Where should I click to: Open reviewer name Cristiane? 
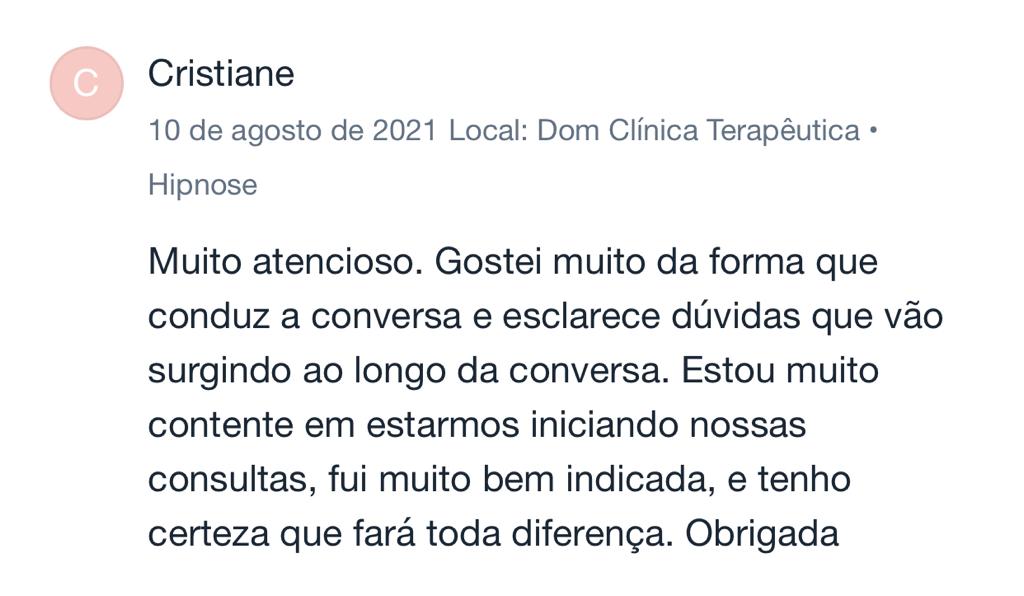pos(221,73)
